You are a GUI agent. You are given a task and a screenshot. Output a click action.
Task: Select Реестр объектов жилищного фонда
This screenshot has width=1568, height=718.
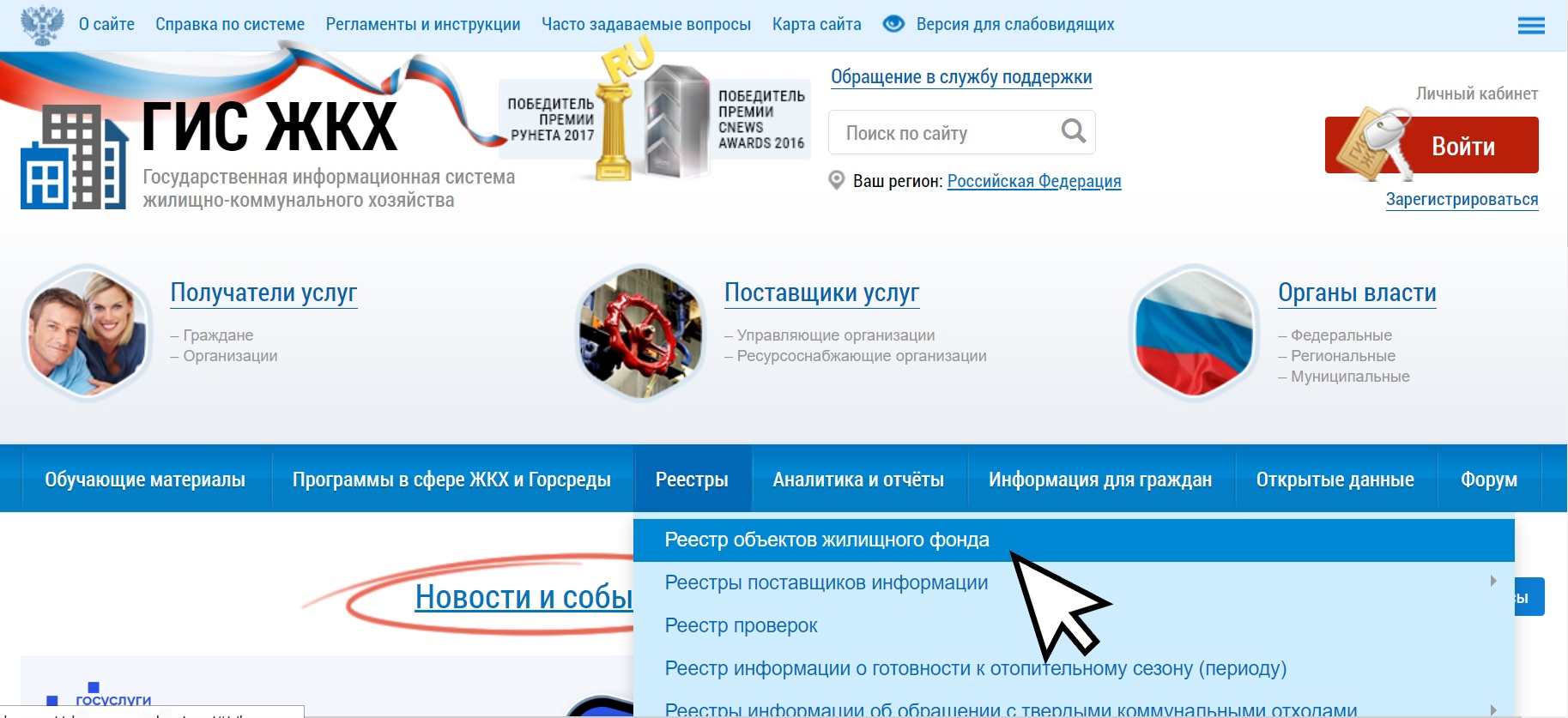[826, 540]
